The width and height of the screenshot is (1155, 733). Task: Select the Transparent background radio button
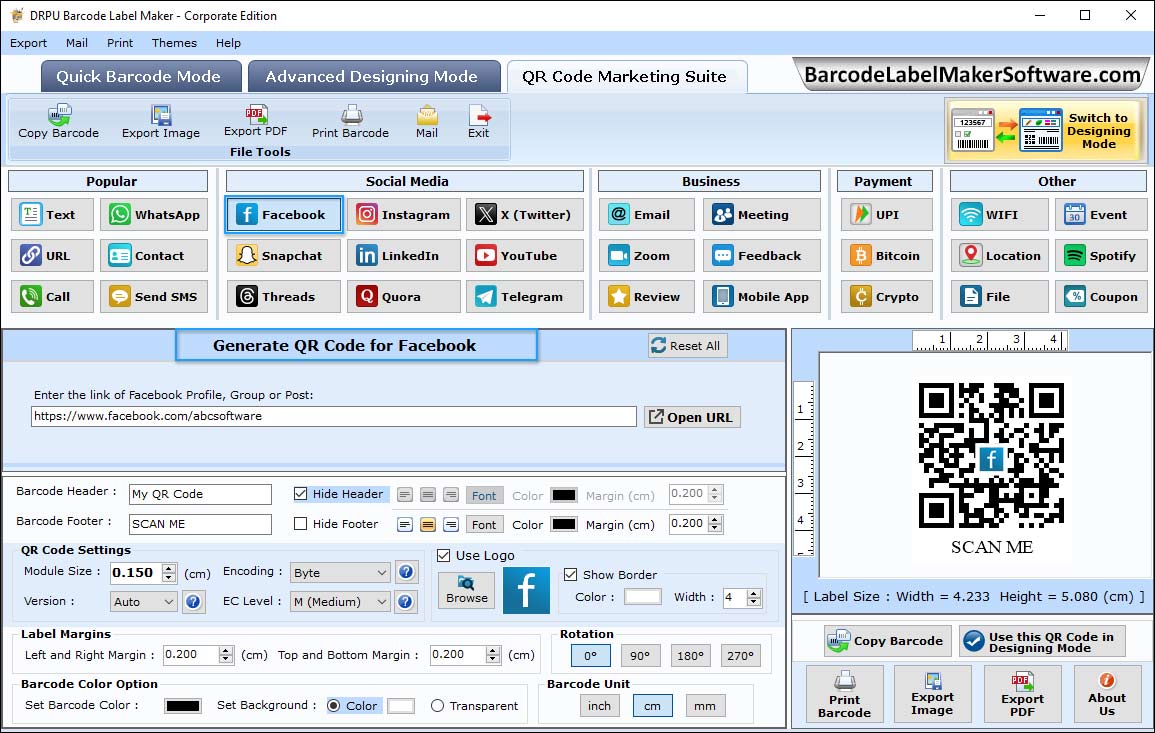click(x=437, y=706)
